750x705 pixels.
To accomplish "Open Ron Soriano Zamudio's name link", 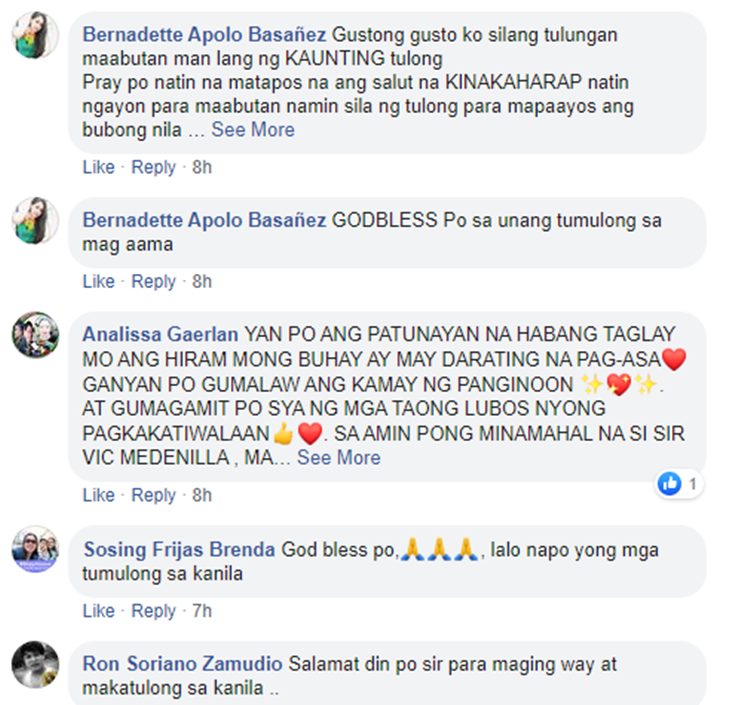I will click(x=182, y=664).
